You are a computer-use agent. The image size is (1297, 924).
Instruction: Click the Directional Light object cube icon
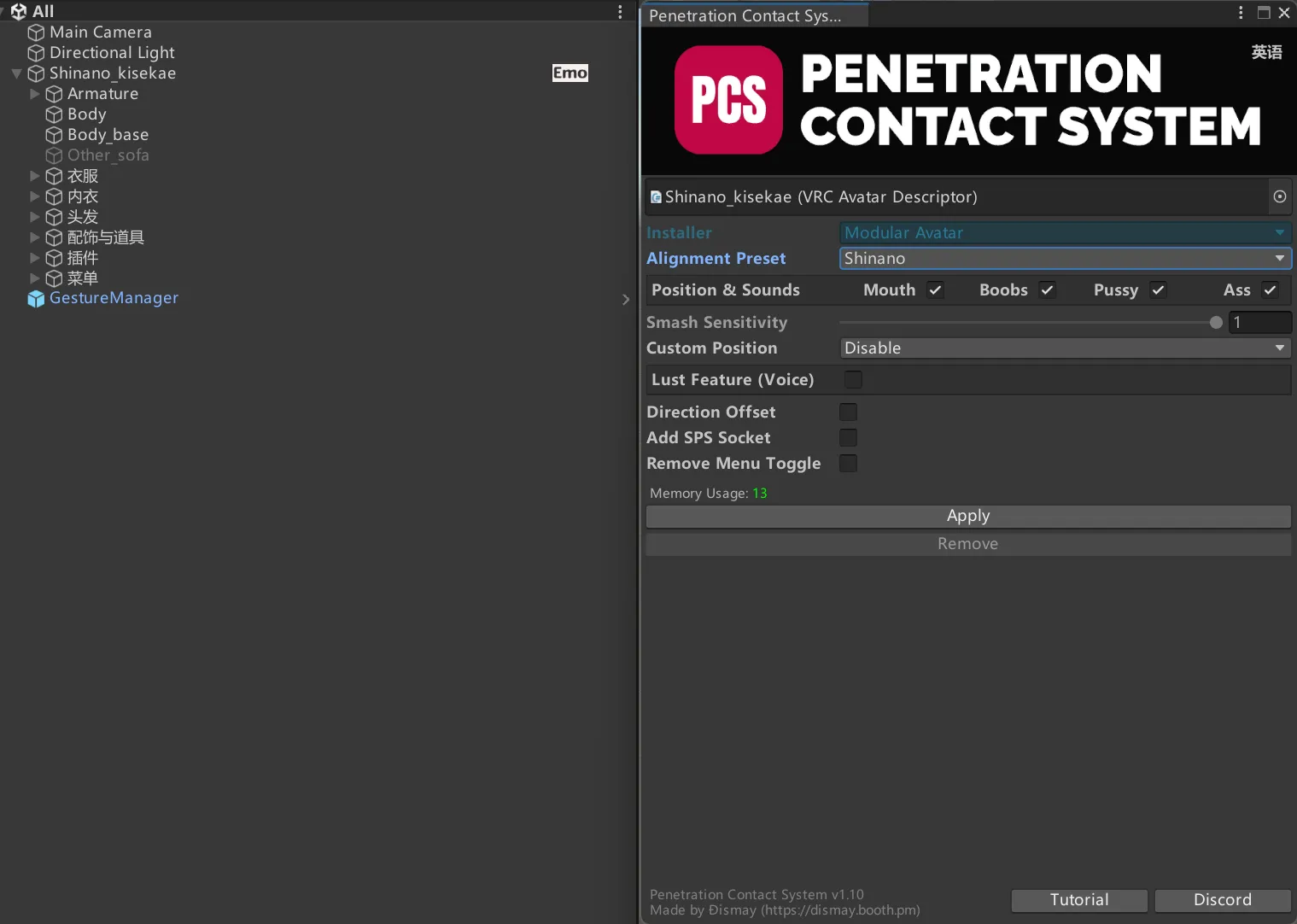click(x=36, y=53)
